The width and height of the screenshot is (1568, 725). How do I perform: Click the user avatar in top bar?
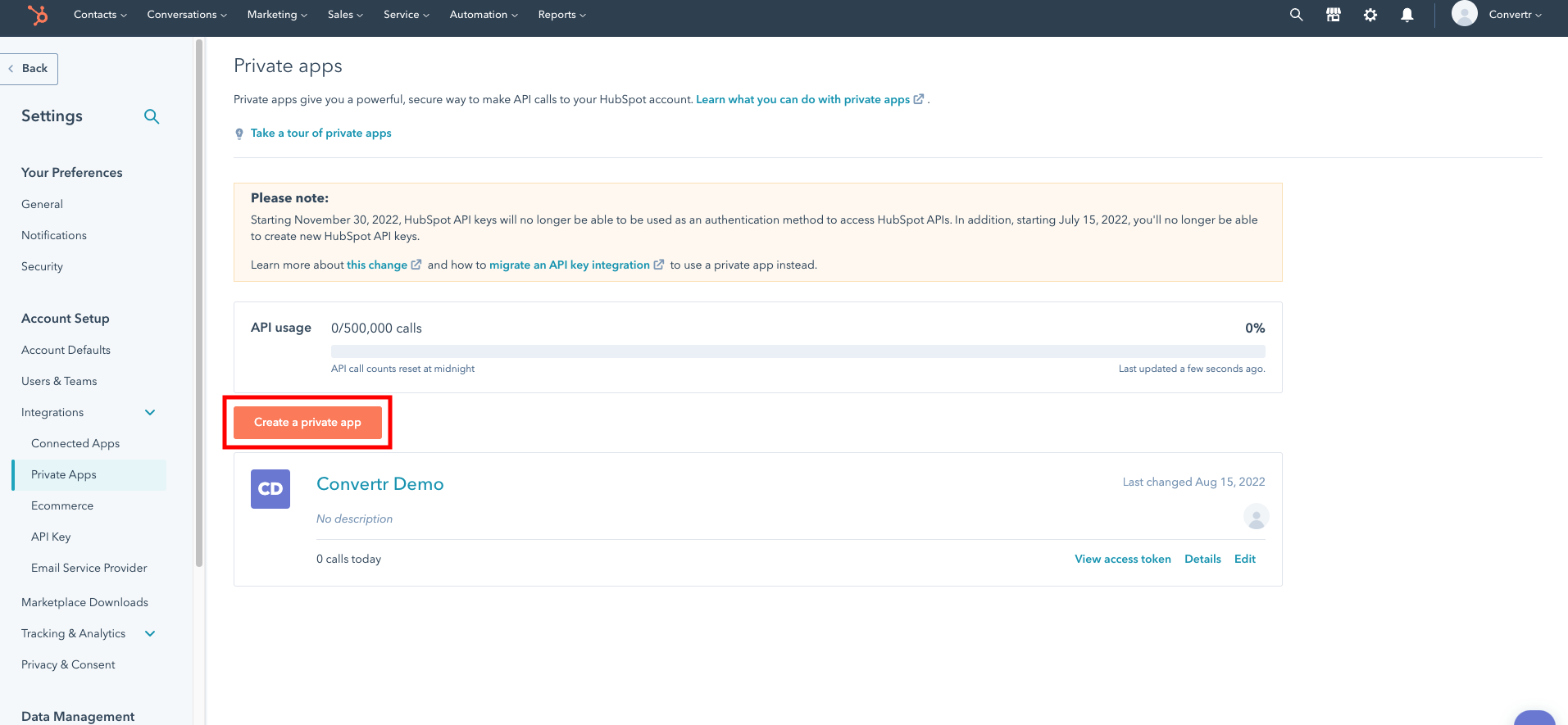1465,14
